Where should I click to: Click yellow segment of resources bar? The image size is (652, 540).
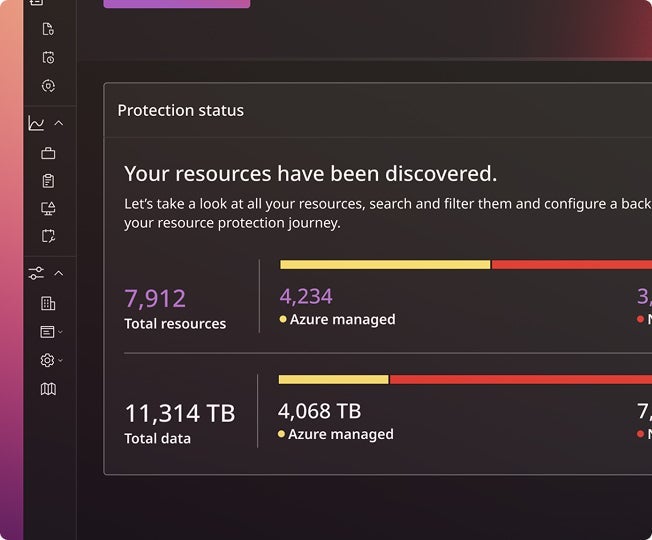pyautogui.click(x=385, y=265)
